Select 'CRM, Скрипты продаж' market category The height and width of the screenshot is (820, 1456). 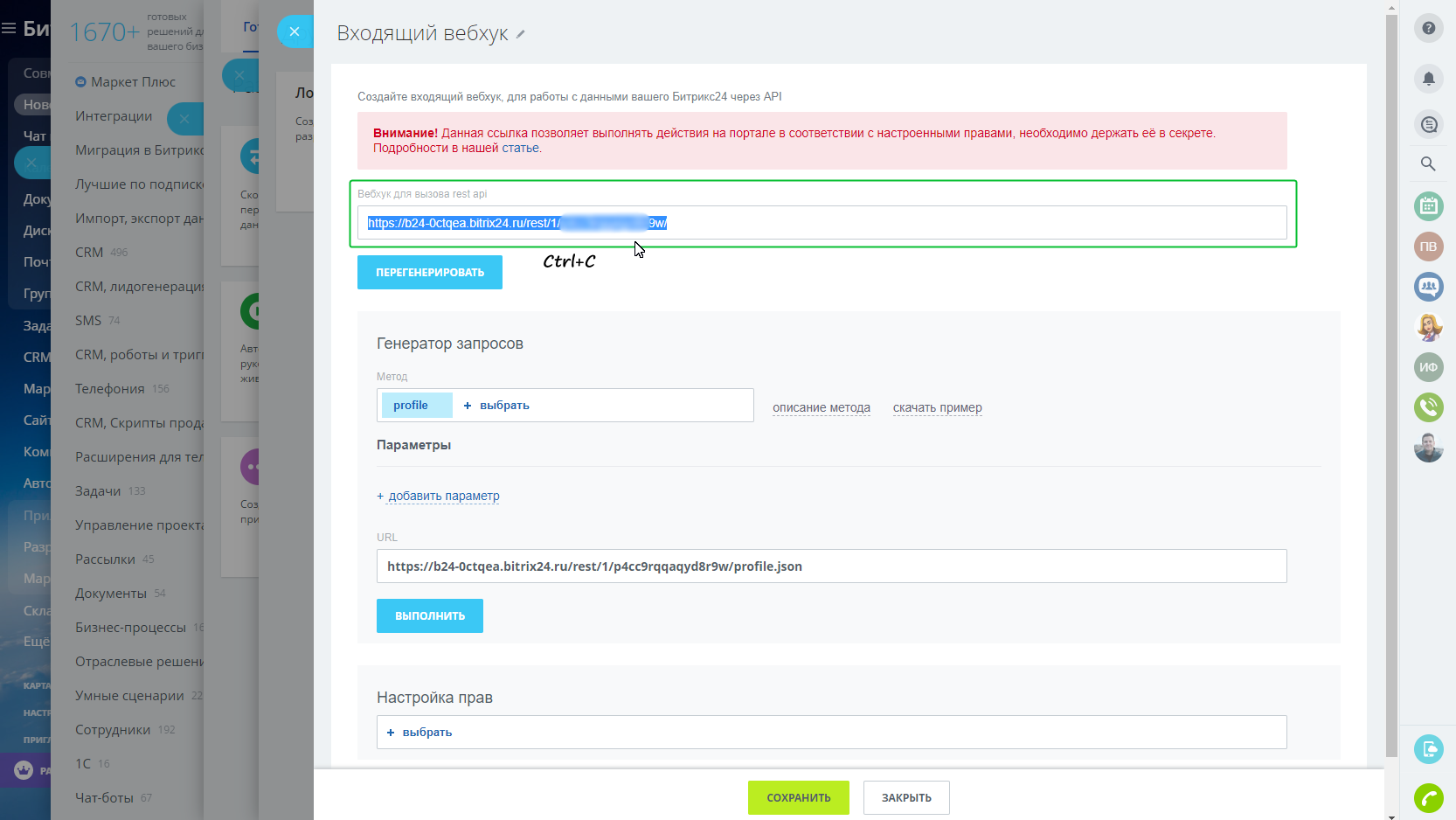(139, 422)
